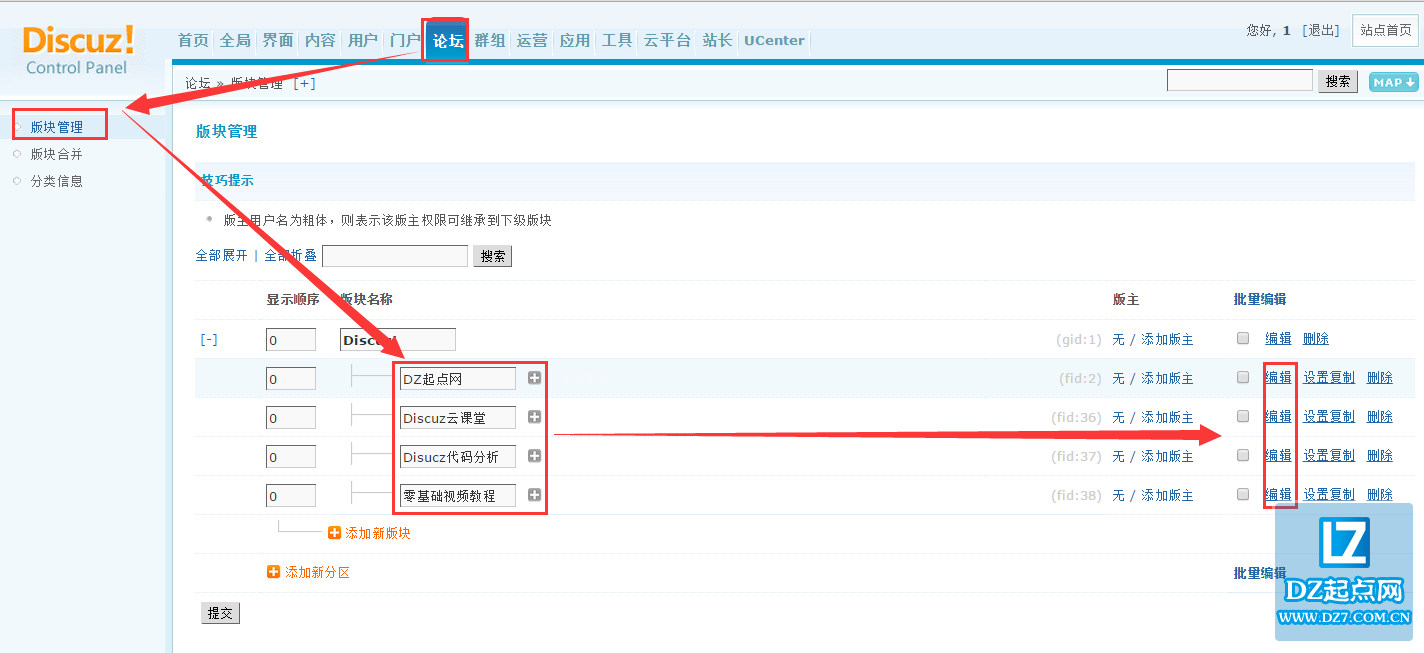This screenshot has height=653, width=1424.
Task: Open the 群组 top menu
Action: (x=490, y=40)
